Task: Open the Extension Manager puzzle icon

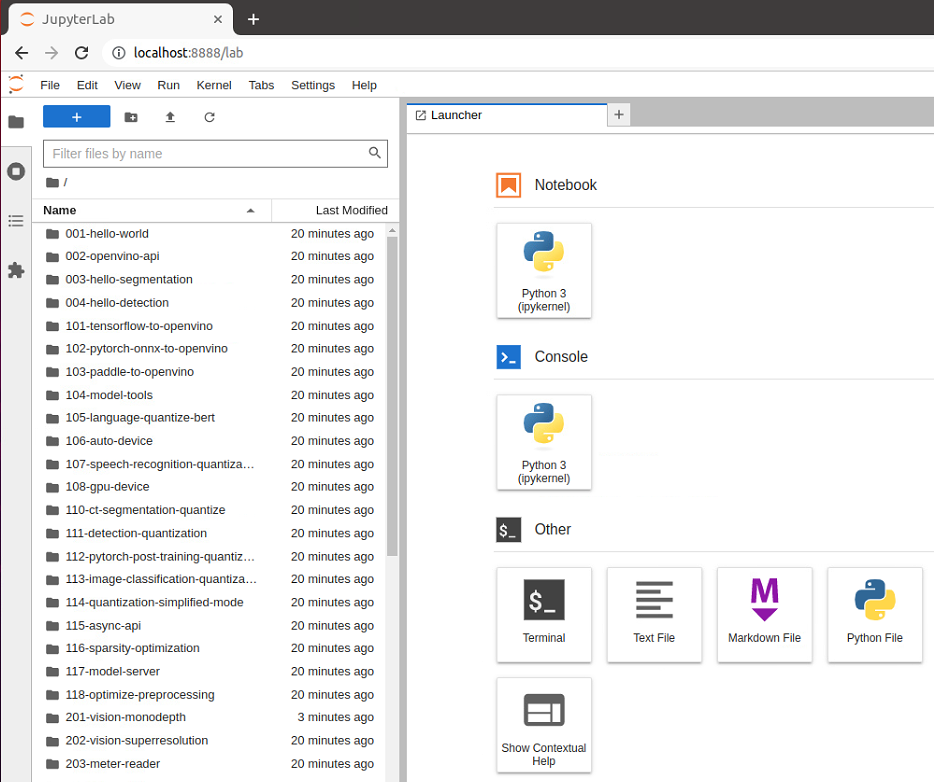Action: (16, 270)
